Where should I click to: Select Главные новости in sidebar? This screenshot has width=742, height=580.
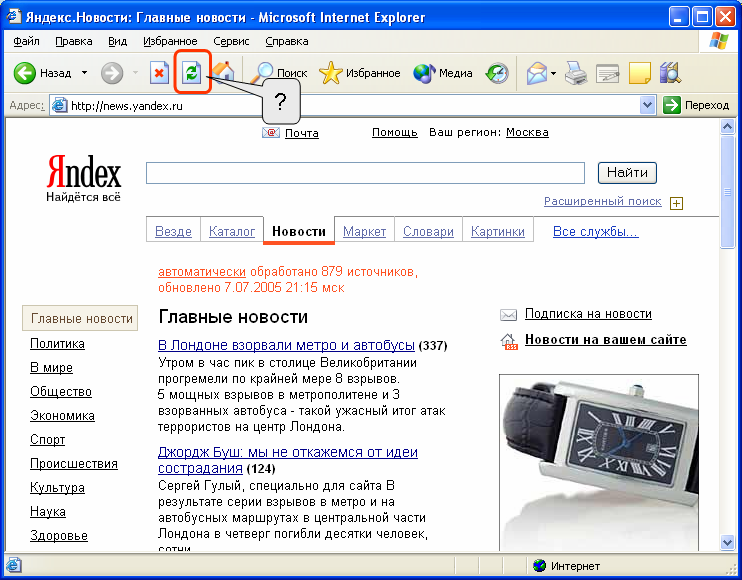(80, 318)
